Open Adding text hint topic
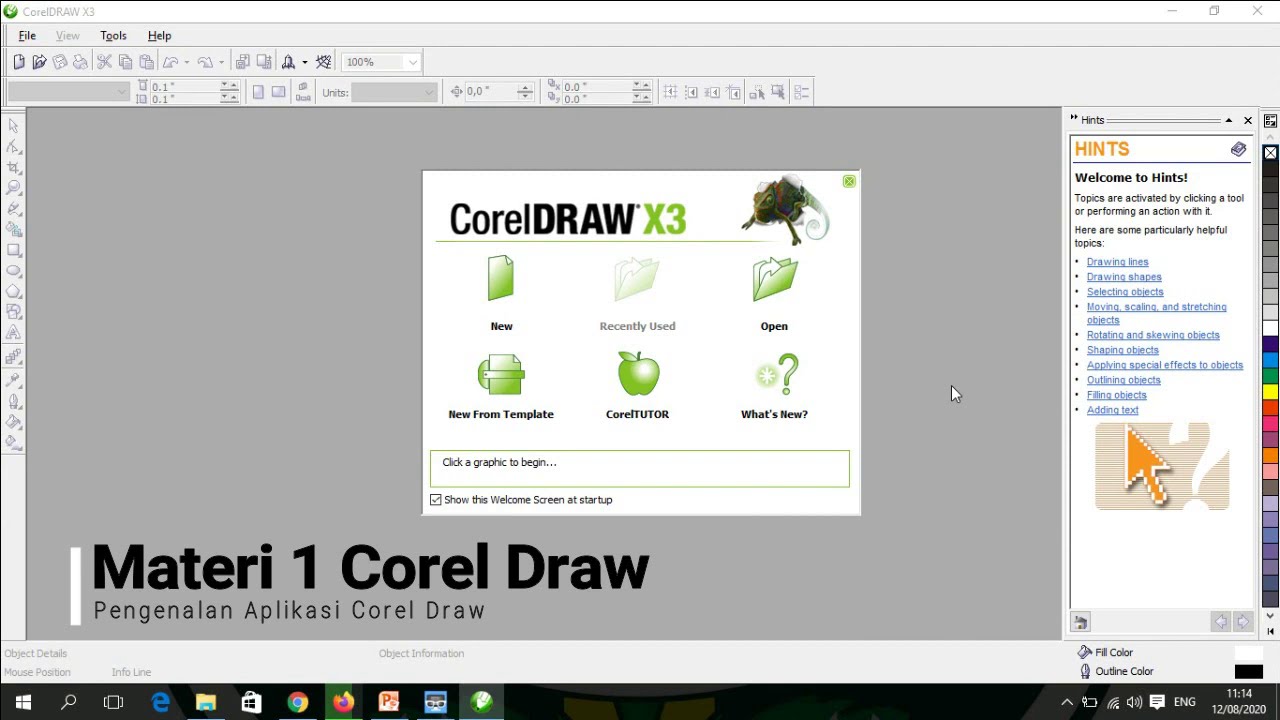The height and width of the screenshot is (720, 1280). point(1112,410)
